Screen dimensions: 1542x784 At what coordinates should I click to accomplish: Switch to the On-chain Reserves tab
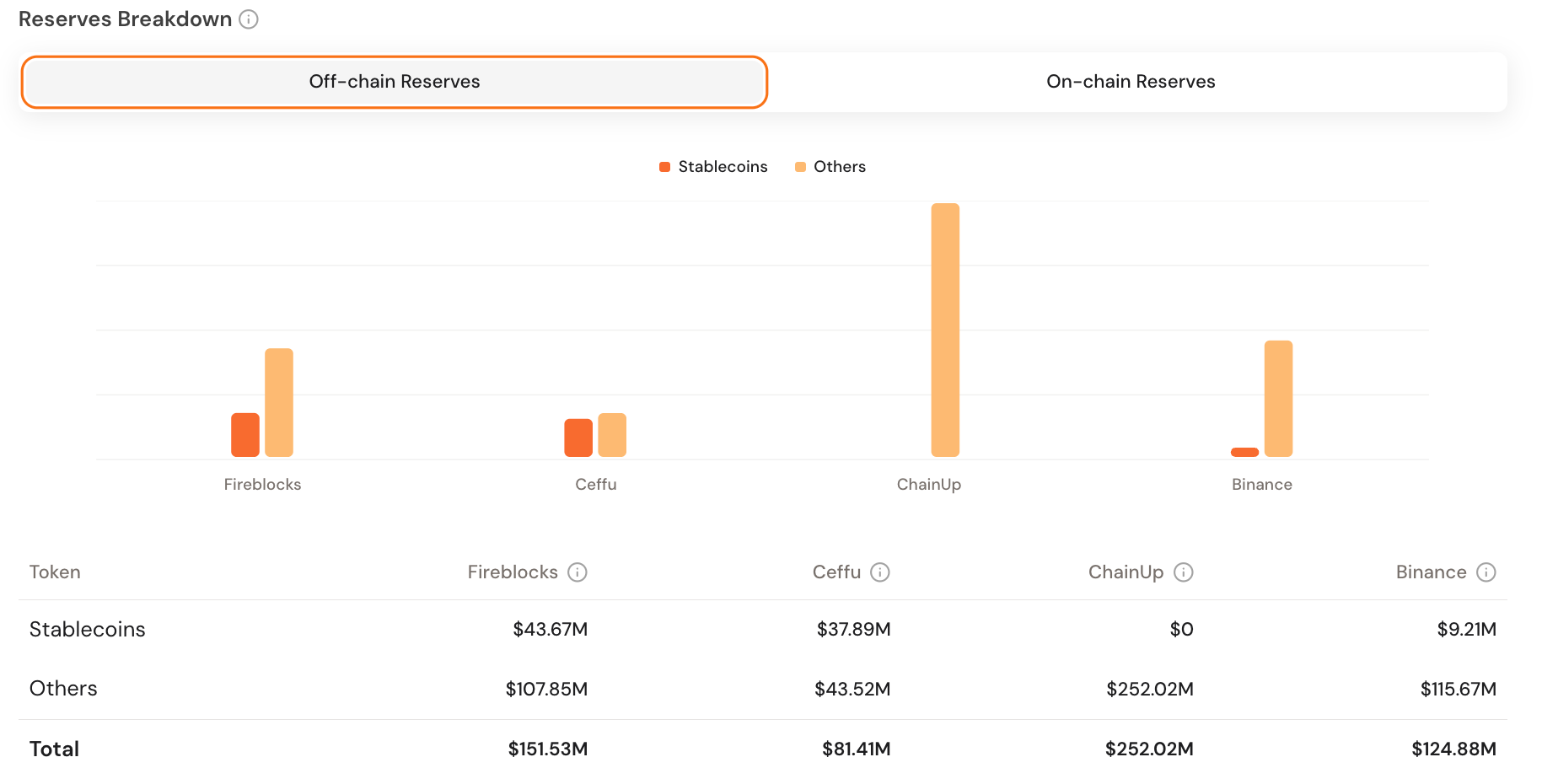(x=1131, y=81)
